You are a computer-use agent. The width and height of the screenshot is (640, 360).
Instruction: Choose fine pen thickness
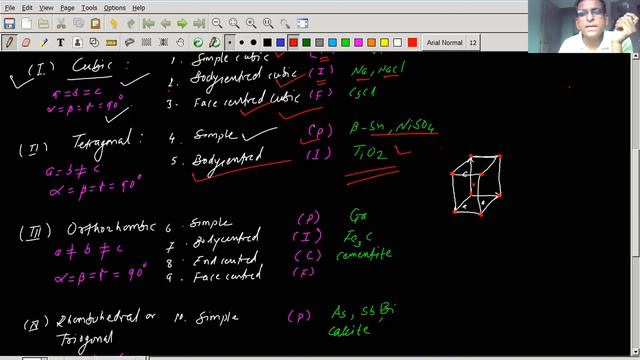(230, 42)
